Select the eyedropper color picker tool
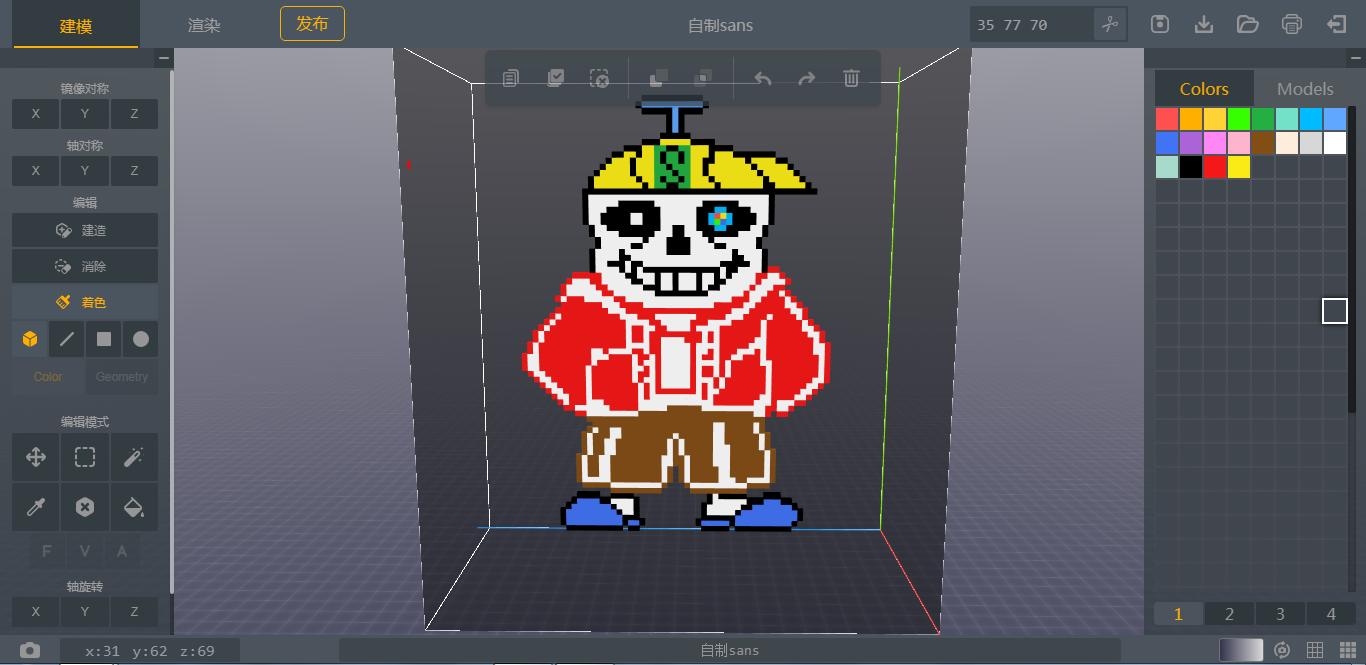Viewport: 1366px width, 665px height. (x=36, y=507)
